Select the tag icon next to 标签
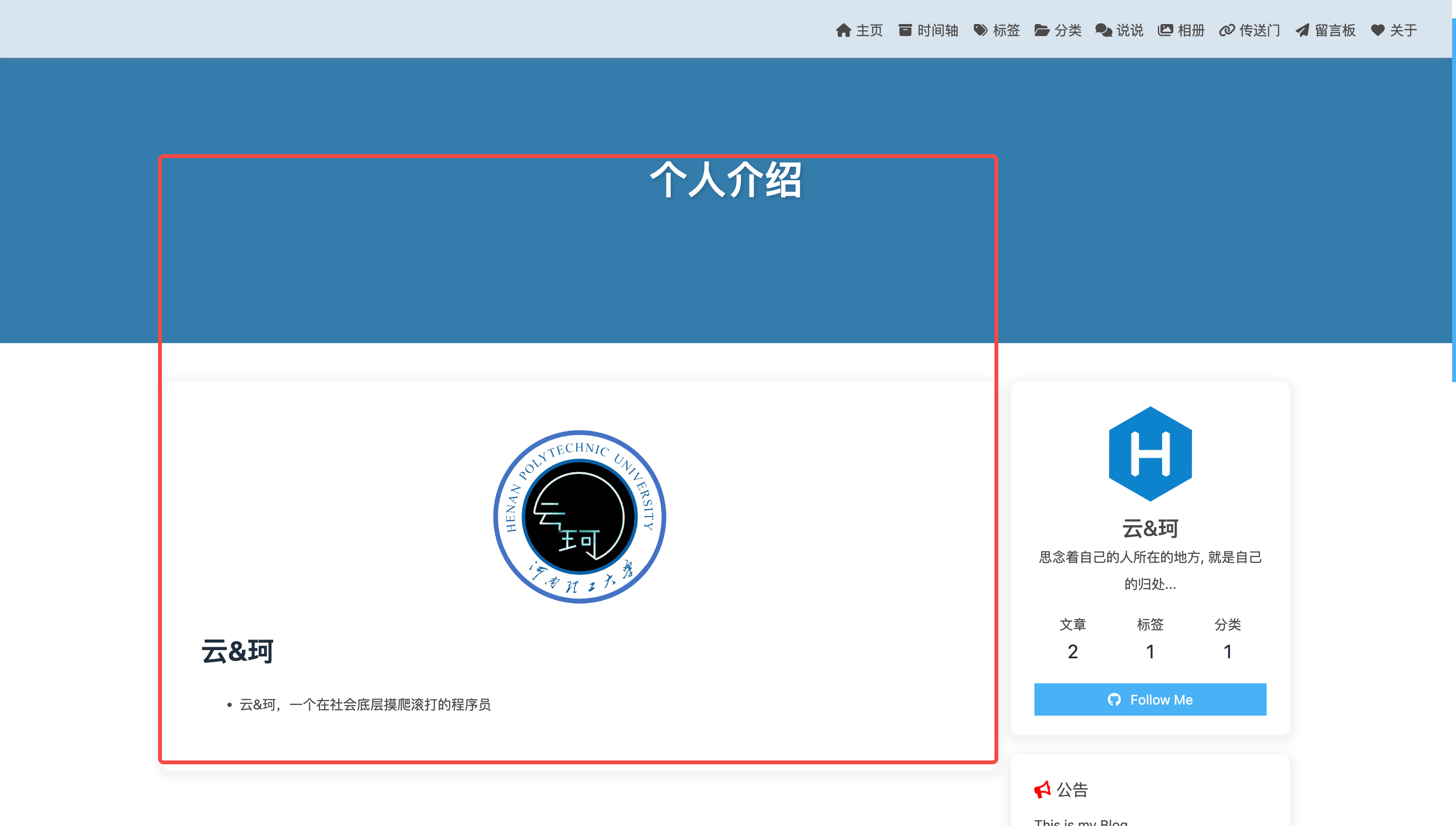Image resolution: width=1456 pixels, height=826 pixels. pyautogui.click(x=980, y=30)
